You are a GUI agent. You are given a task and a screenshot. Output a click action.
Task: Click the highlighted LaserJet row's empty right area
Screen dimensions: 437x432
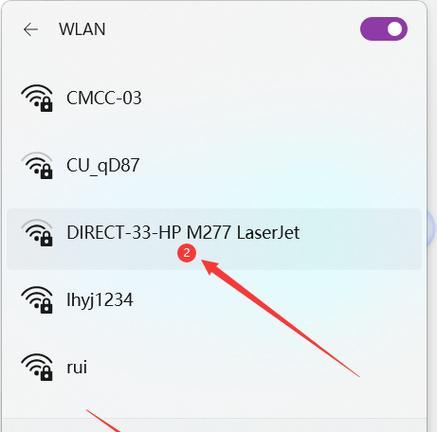point(360,239)
